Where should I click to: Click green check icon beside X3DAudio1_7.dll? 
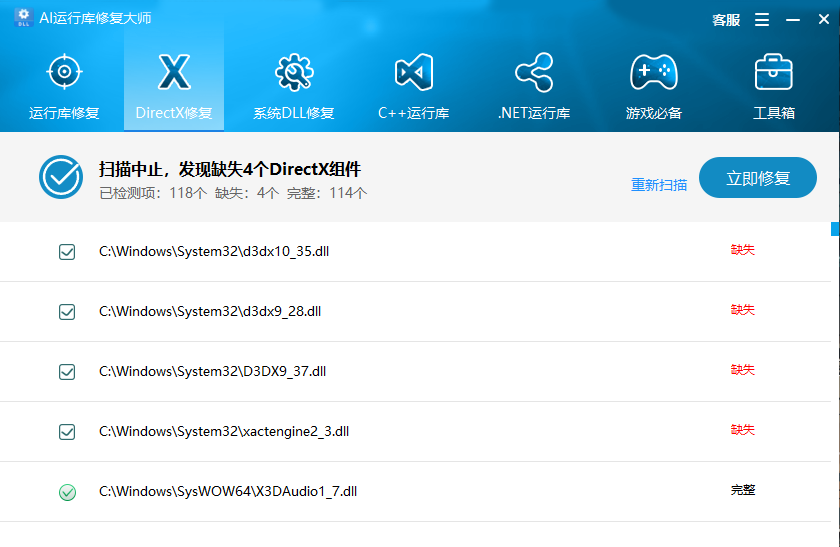pyautogui.click(x=67, y=492)
